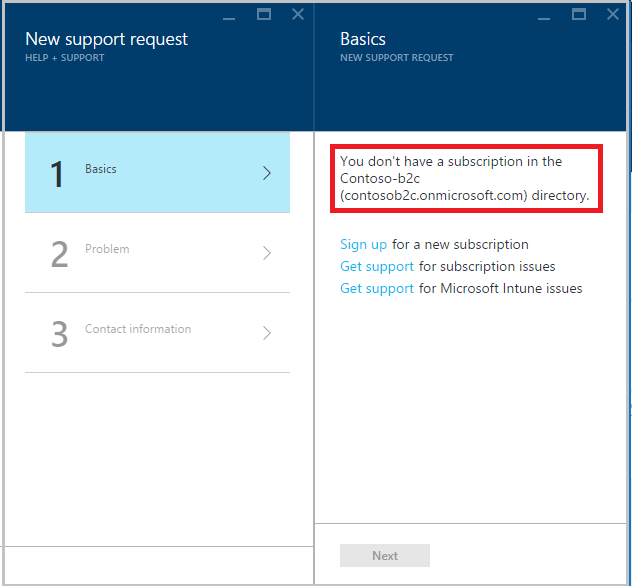Select the Basics step 1
This screenshot has width=632, height=586.
[x=157, y=172]
